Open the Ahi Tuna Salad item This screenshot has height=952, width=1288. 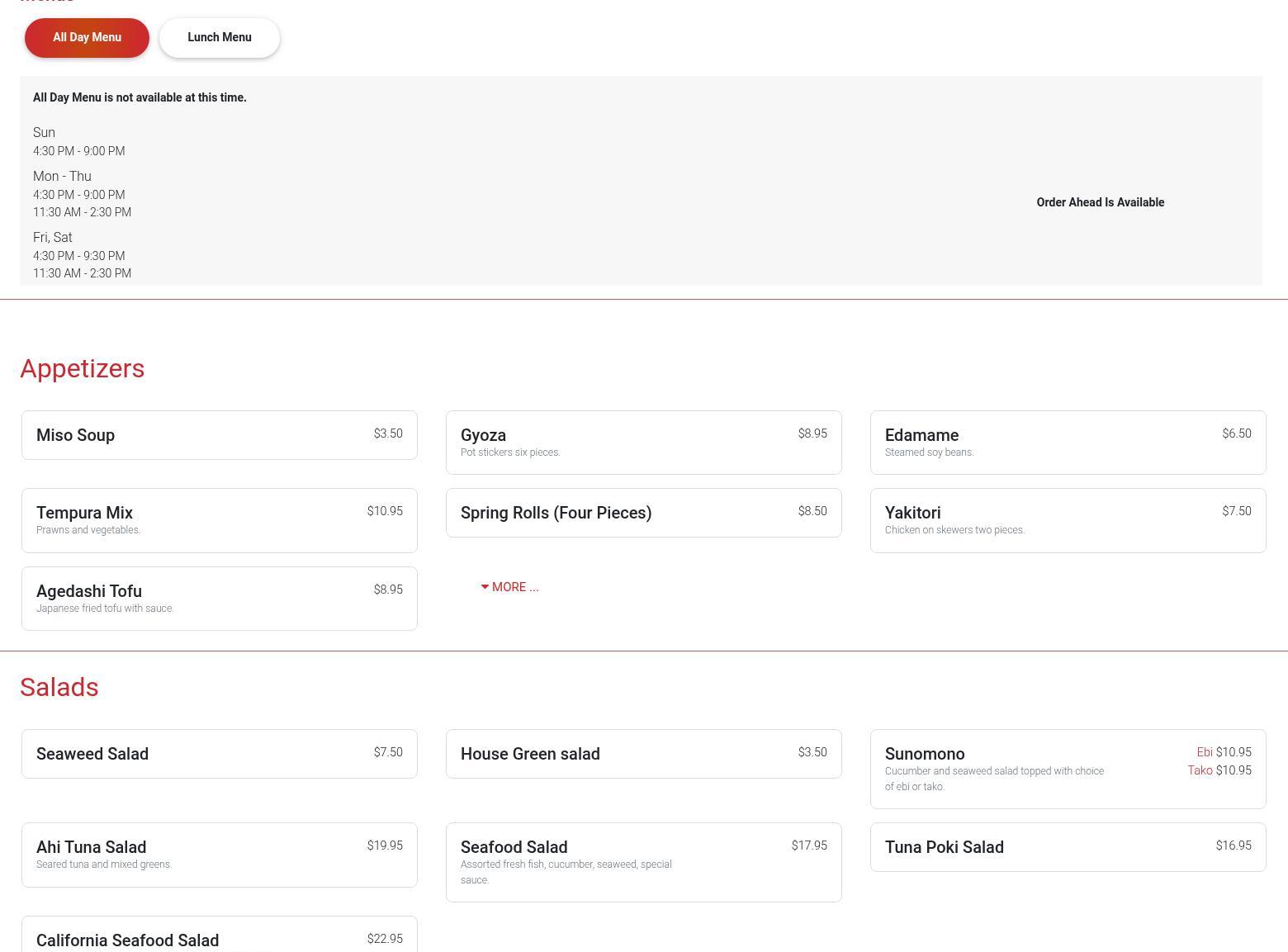click(219, 855)
